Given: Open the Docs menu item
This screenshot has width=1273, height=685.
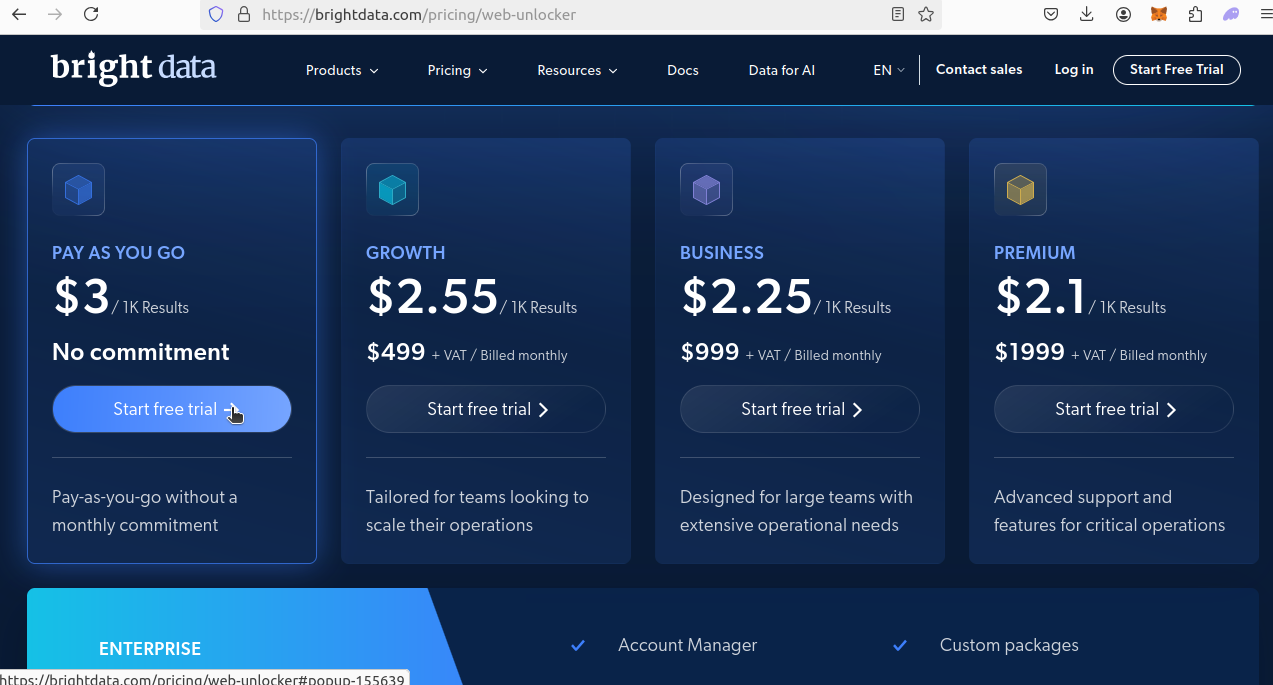Looking at the screenshot, I should 683,70.
